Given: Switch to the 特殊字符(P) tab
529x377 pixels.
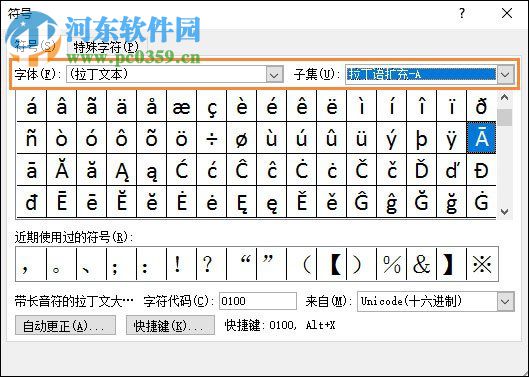Looking at the screenshot, I should click(106, 47).
